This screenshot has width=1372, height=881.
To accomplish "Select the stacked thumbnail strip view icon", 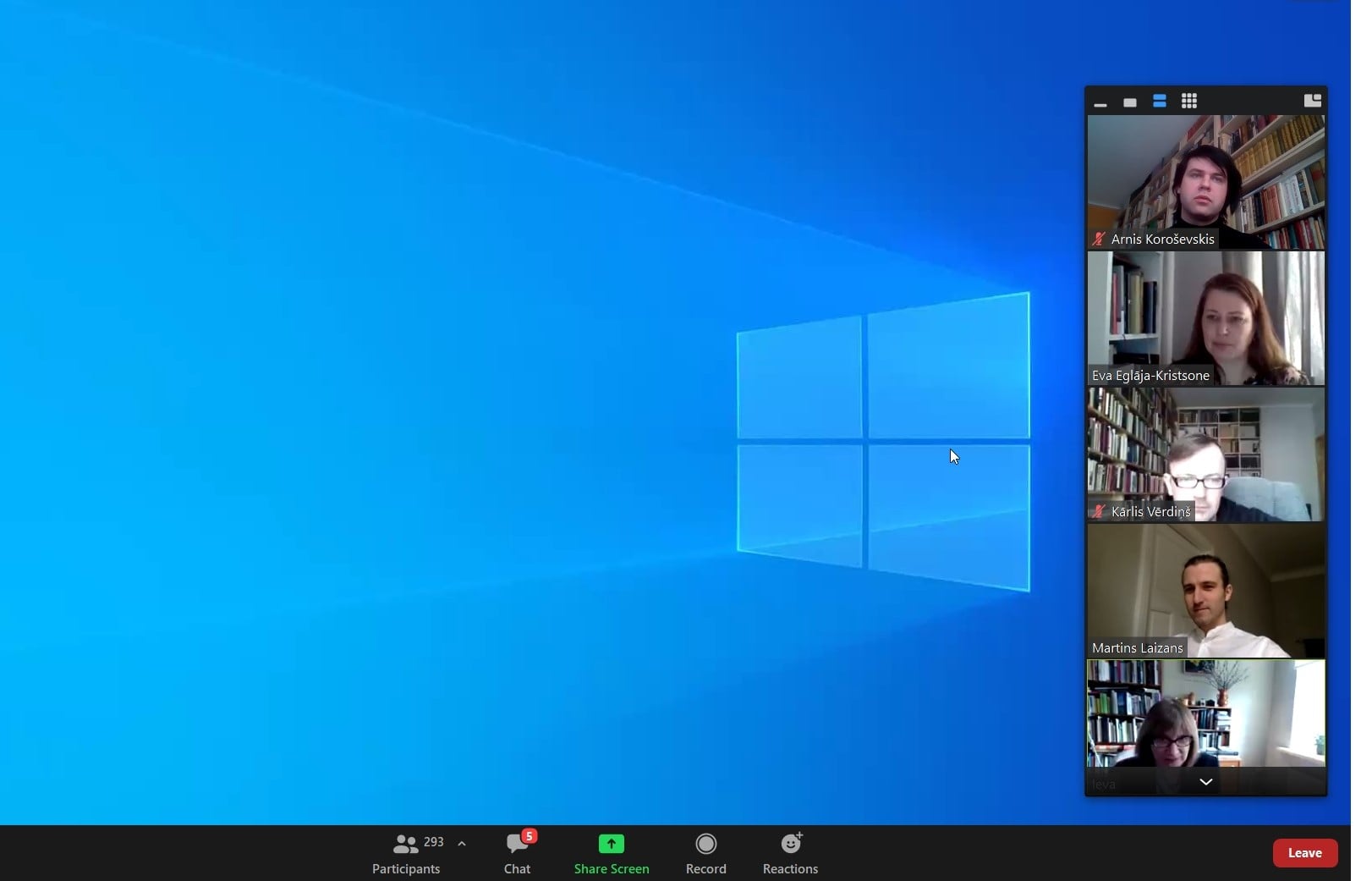I will 1160,102.
